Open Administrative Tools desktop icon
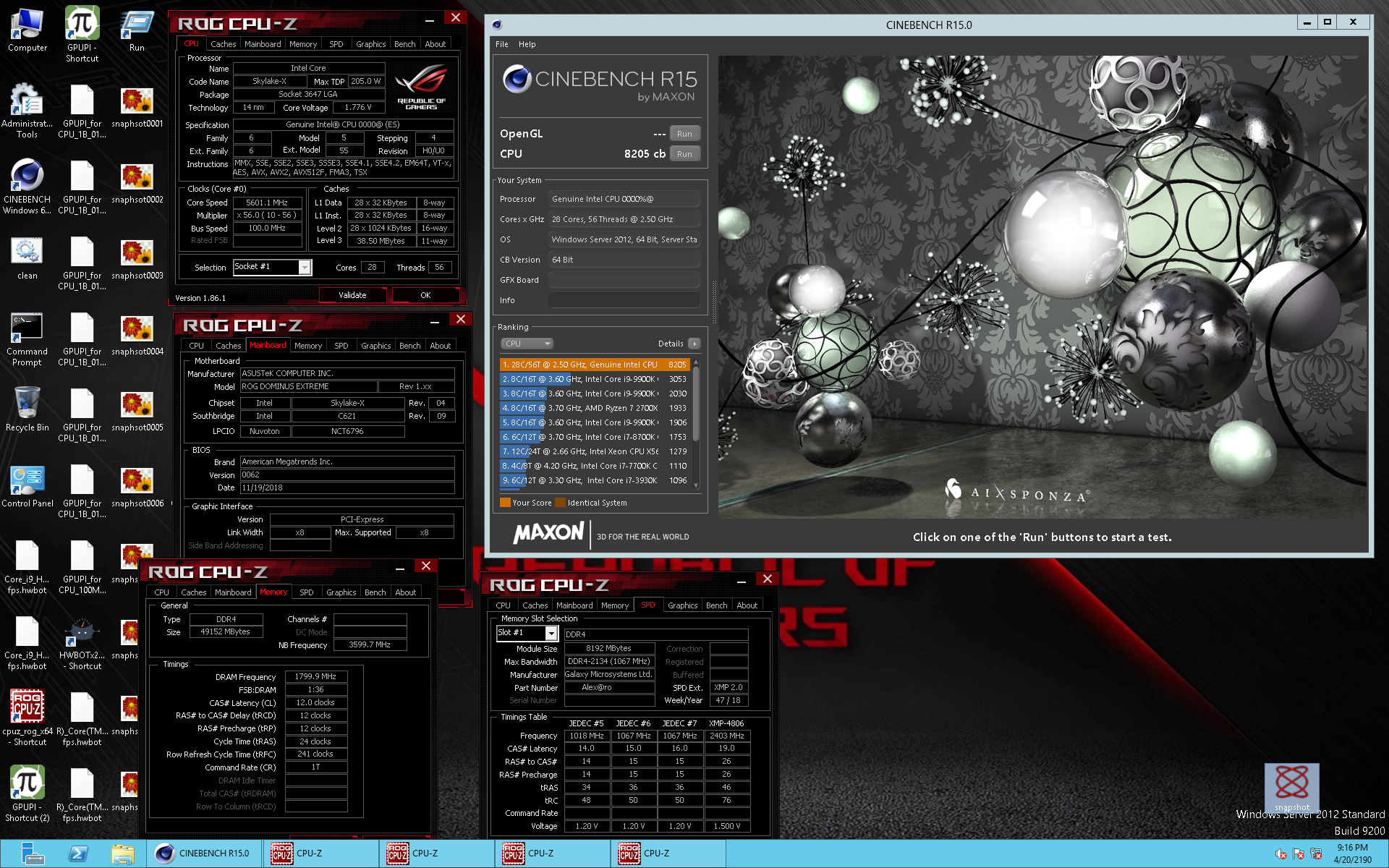Screen dimensions: 1389x868 pyautogui.click(x=27, y=110)
